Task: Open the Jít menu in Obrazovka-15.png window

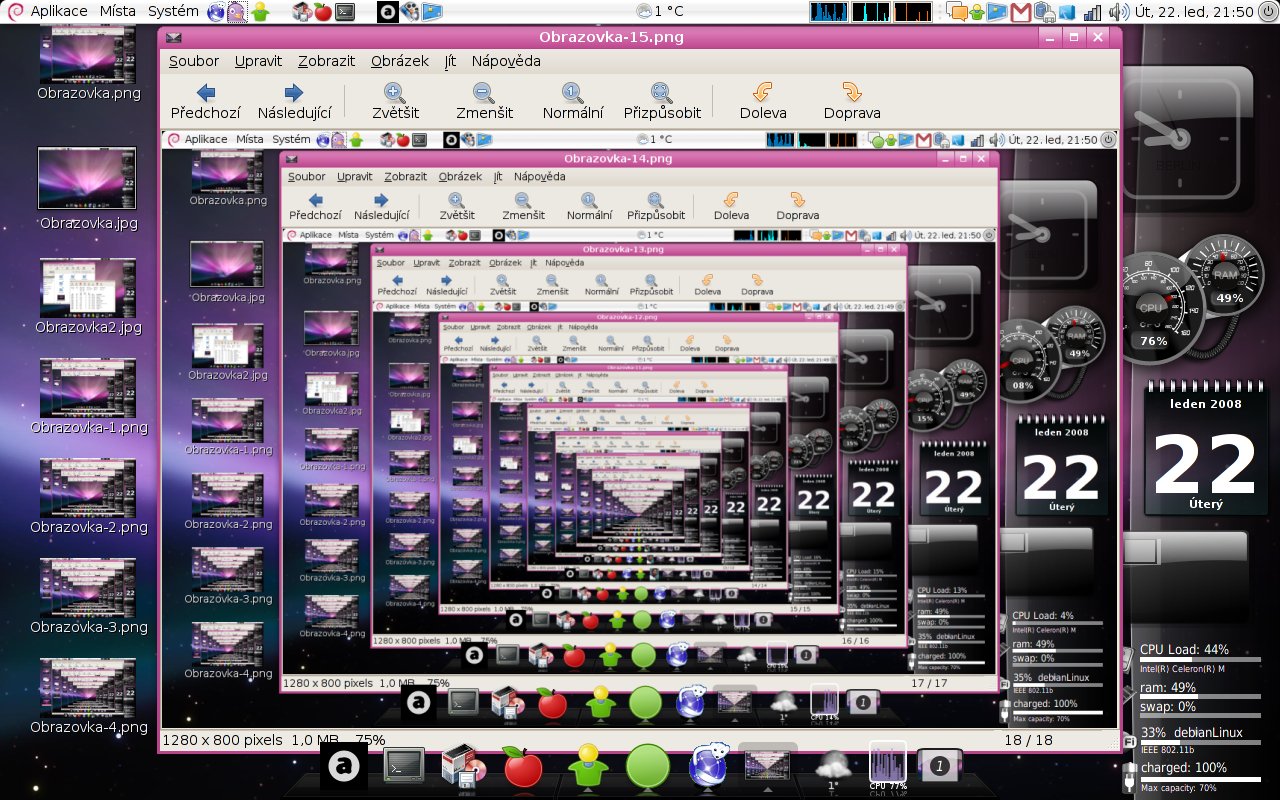Action: 450,61
